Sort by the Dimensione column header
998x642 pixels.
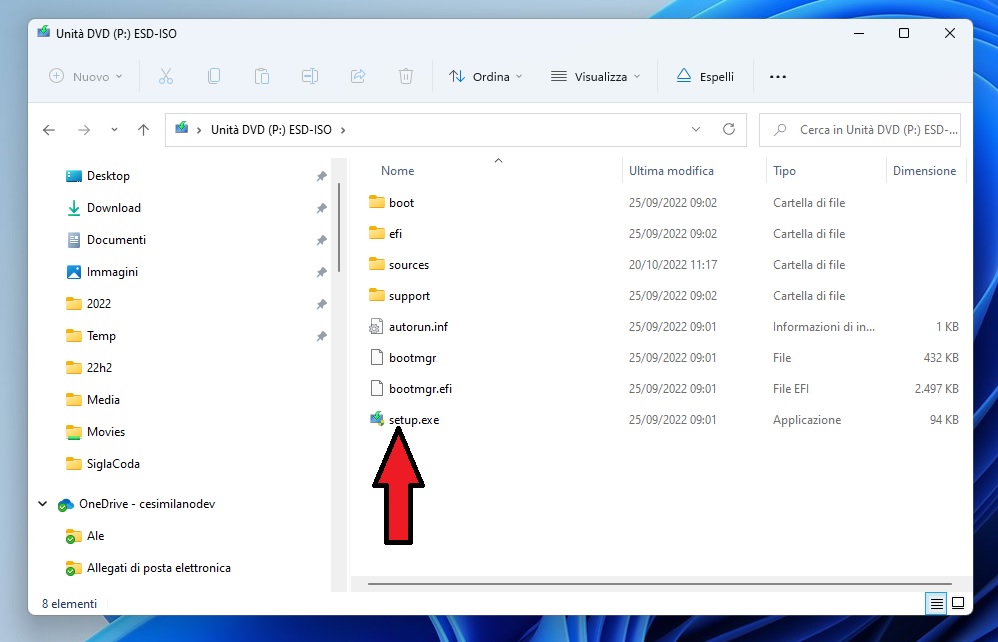tap(924, 171)
